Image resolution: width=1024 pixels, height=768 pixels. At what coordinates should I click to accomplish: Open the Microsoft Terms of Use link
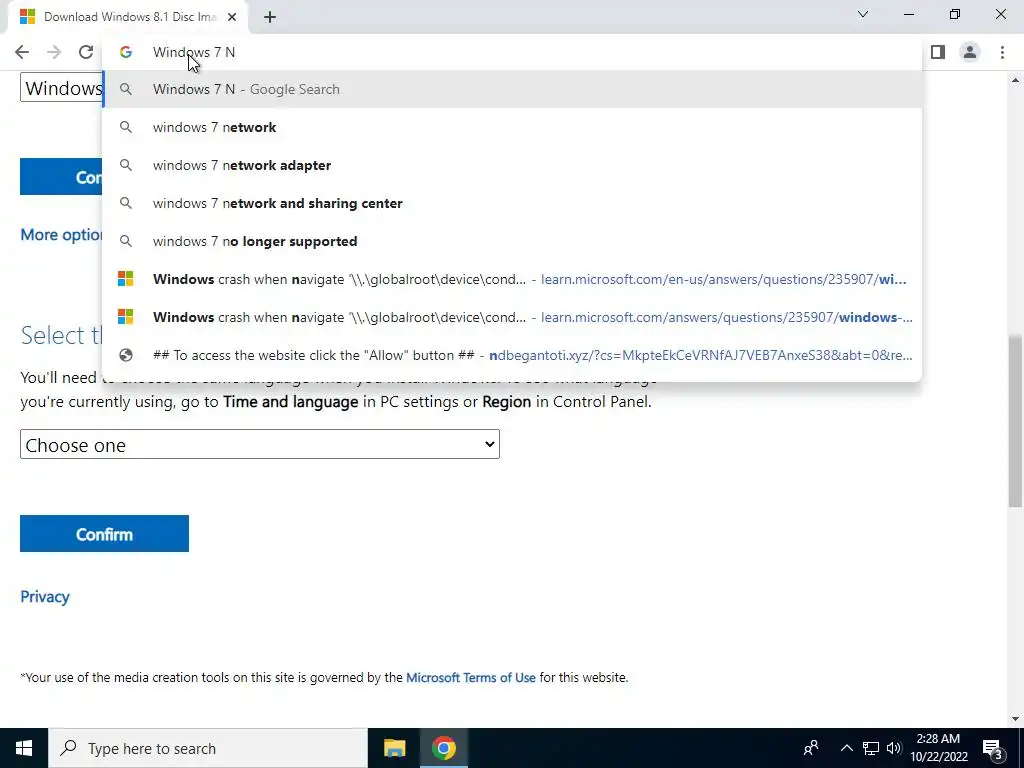(x=471, y=678)
